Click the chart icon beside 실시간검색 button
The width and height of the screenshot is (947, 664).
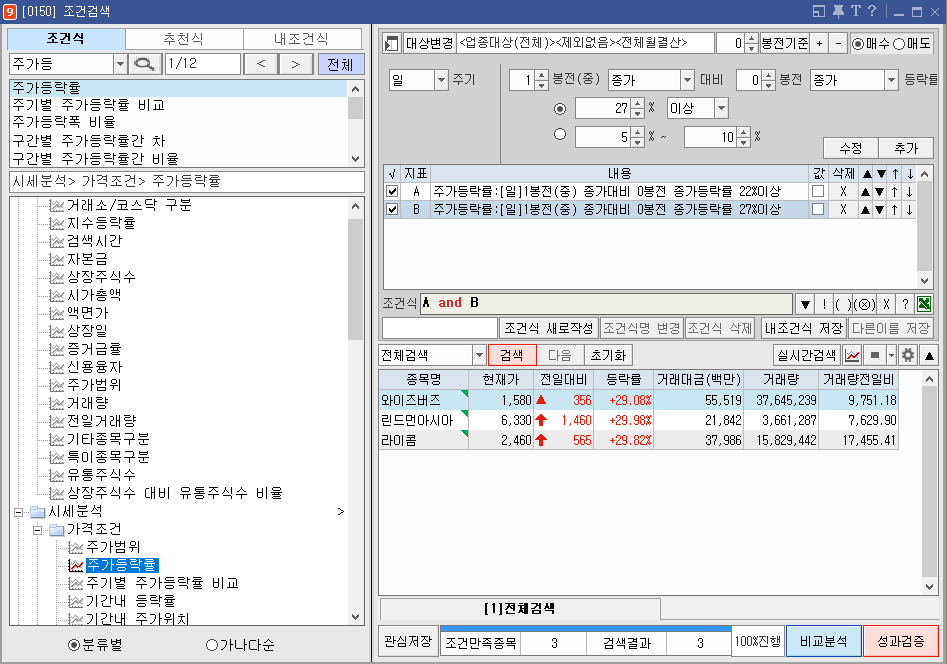click(x=852, y=355)
